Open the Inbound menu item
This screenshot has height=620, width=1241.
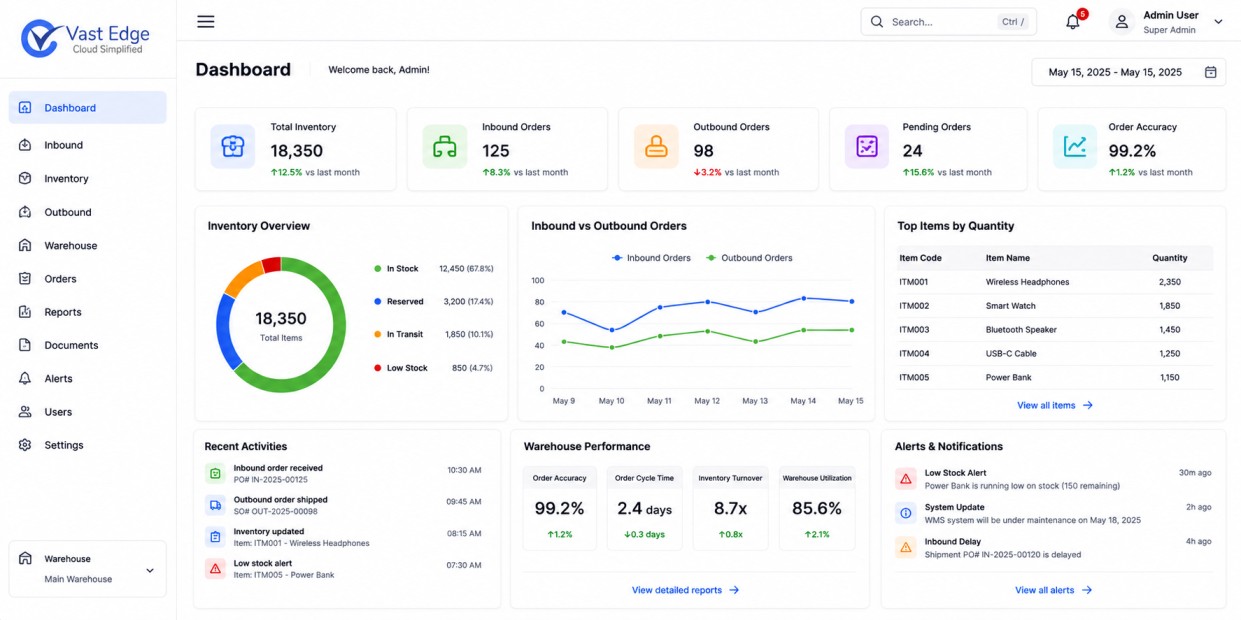(x=88, y=145)
